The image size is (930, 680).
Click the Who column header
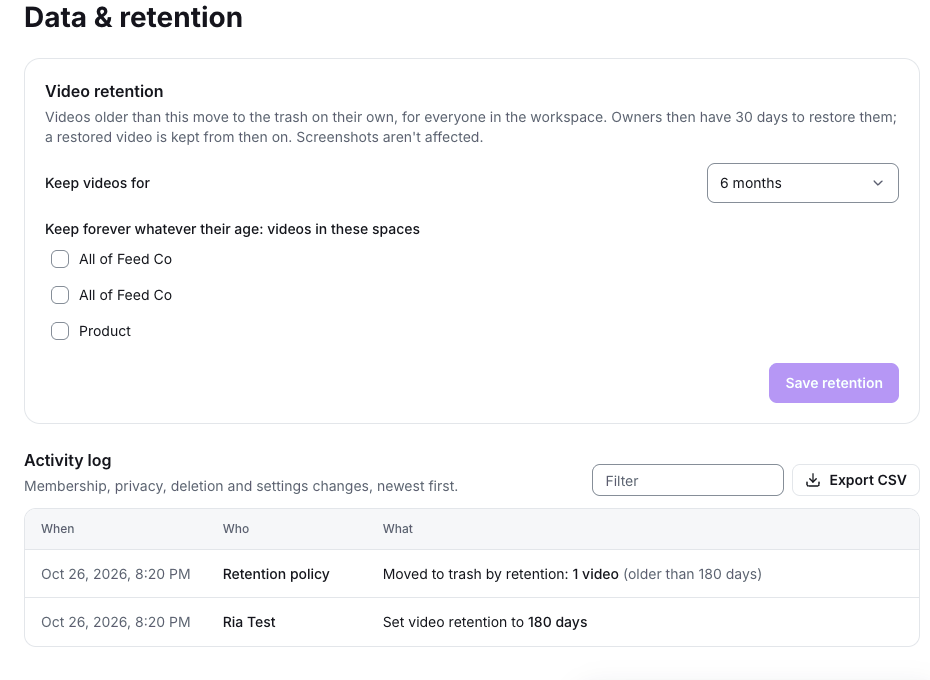[235, 529]
